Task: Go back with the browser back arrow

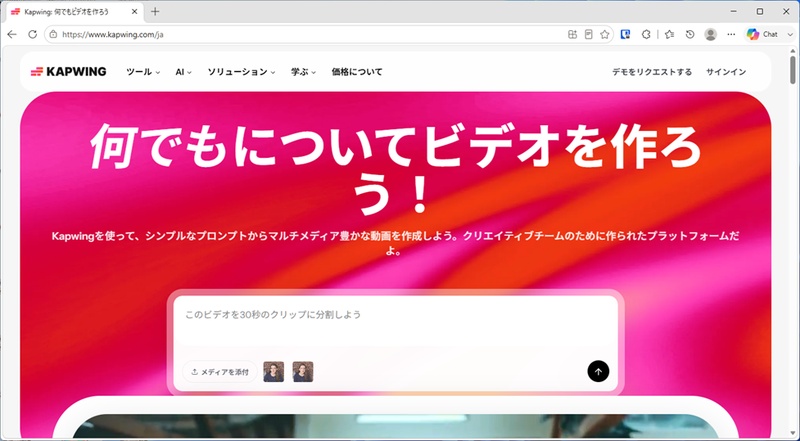Action: 12,34
